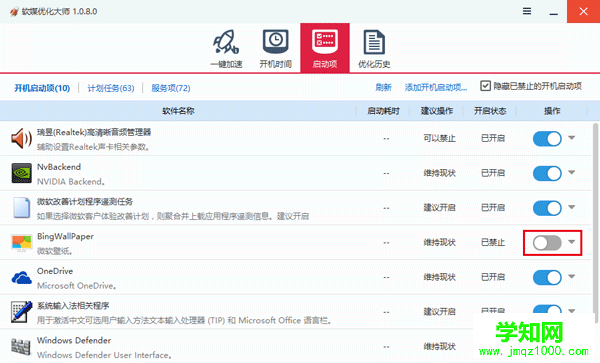
Task: Select the Windows Defender name text
Action: click(74, 340)
